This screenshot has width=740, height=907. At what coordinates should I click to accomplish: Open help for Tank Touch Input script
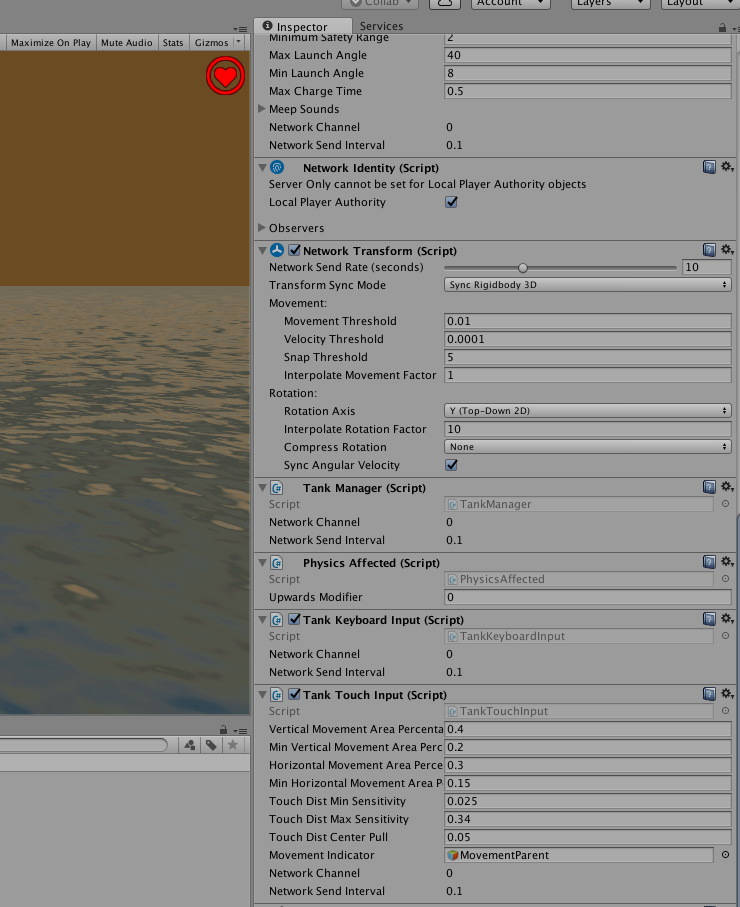(x=709, y=694)
